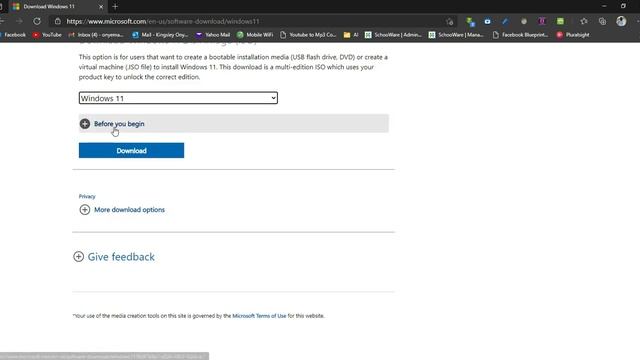This screenshot has width=640, height=360.
Task: Open the Microsoft Terms of Use link
Action: point(259,316)
